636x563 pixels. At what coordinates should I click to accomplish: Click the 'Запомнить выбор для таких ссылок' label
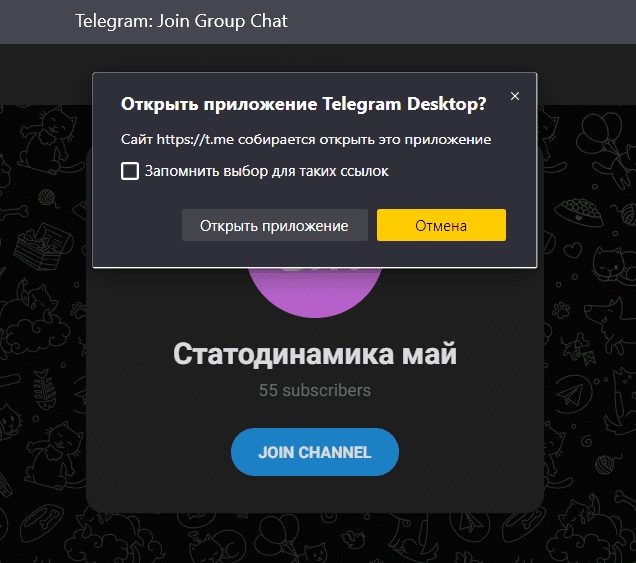coord(266,171)
